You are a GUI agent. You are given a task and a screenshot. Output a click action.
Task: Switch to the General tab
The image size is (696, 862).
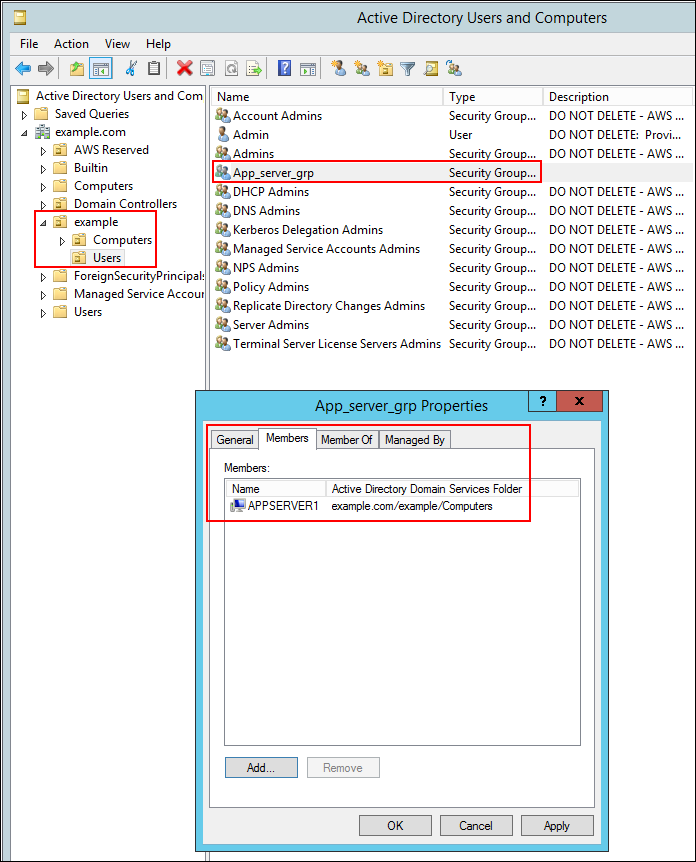point(235,440)
